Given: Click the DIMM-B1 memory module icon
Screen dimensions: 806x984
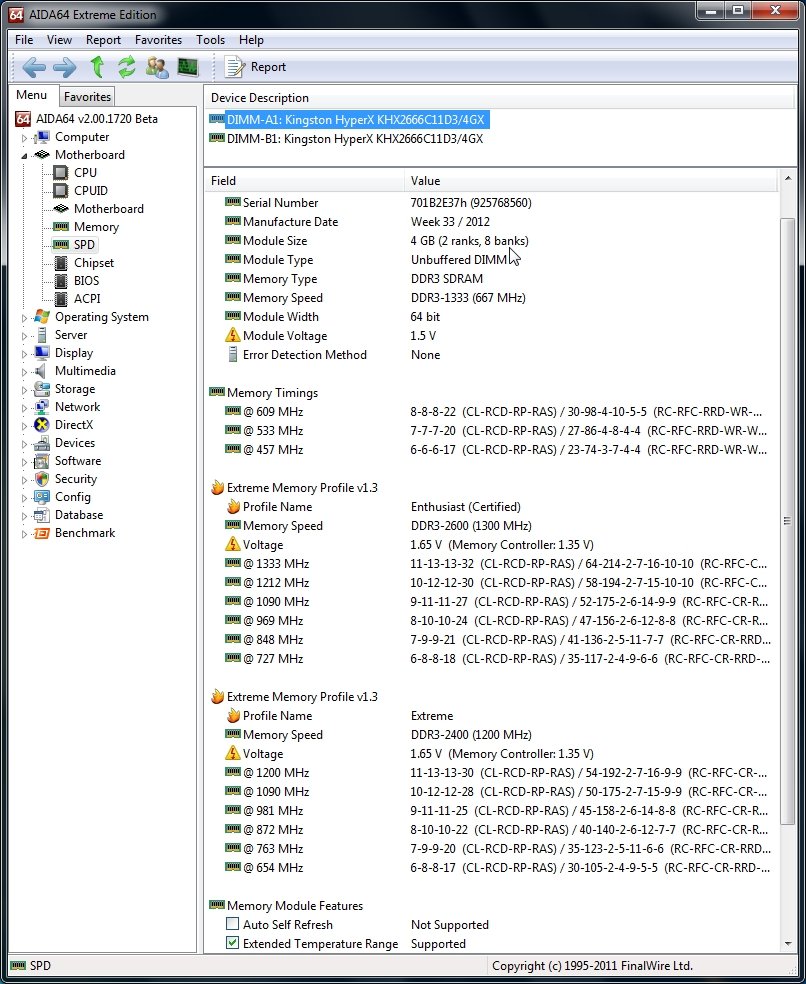Looking at the screenshot, I should (x=217, y=138).
